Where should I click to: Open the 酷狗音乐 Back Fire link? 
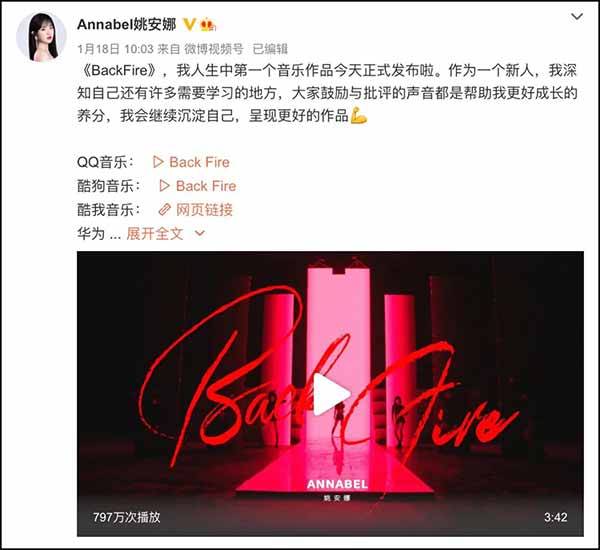206,186
